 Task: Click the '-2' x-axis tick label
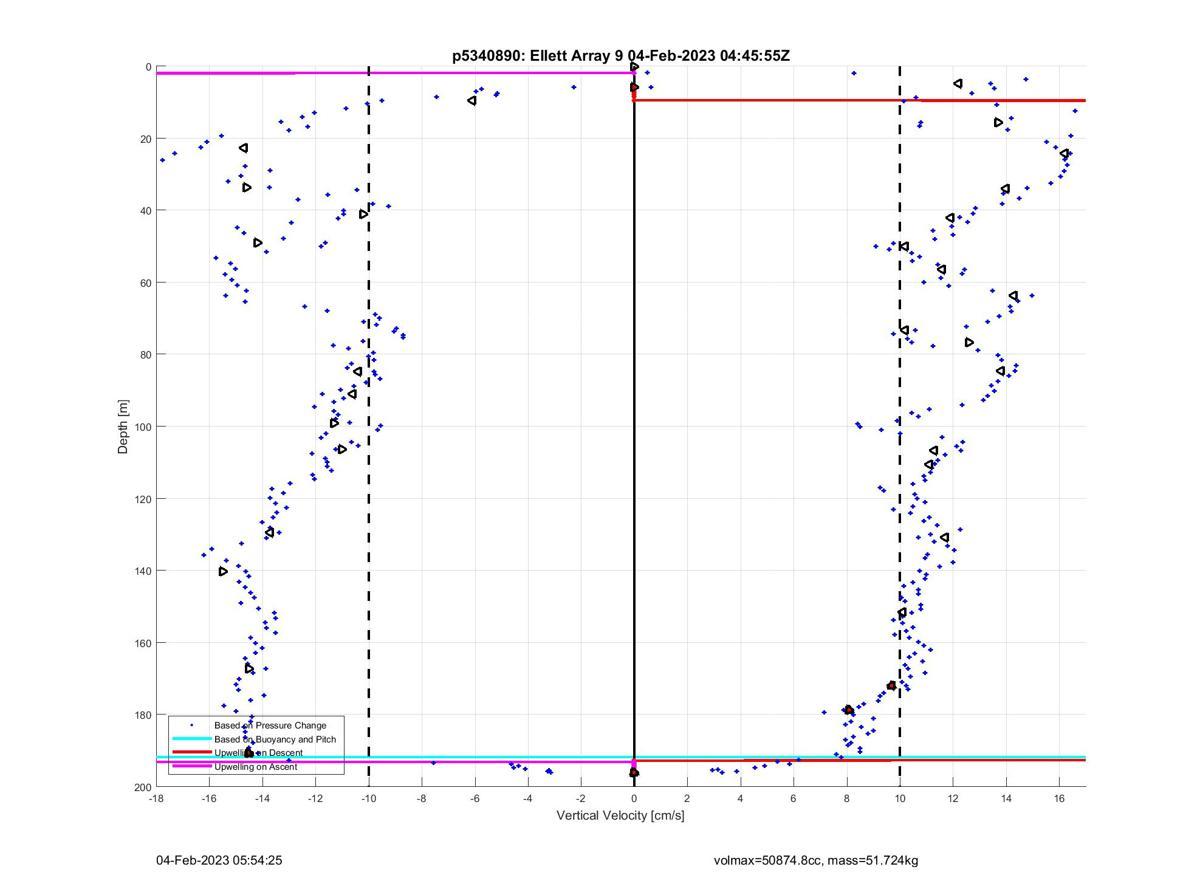[580, 798]
